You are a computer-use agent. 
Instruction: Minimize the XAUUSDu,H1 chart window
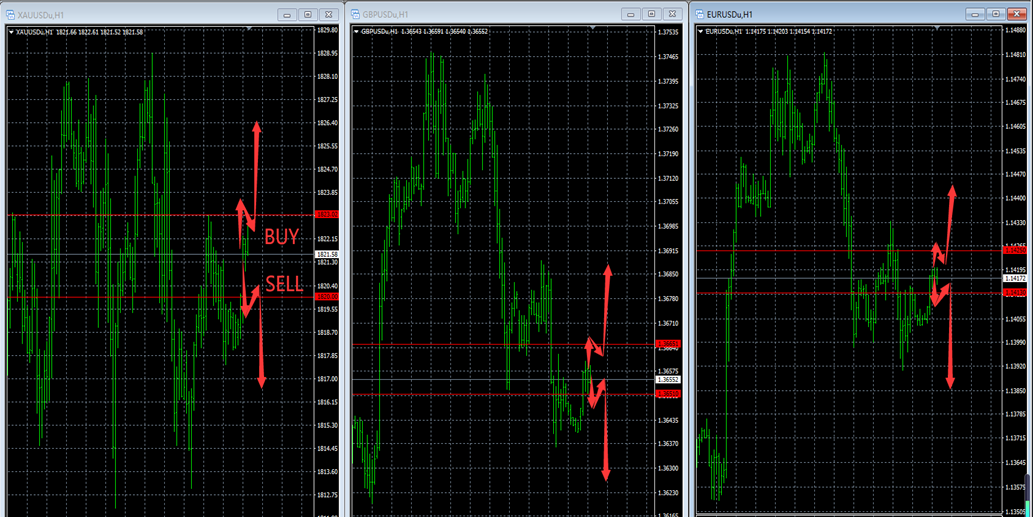pyautogui.click(x=287, y=15)
